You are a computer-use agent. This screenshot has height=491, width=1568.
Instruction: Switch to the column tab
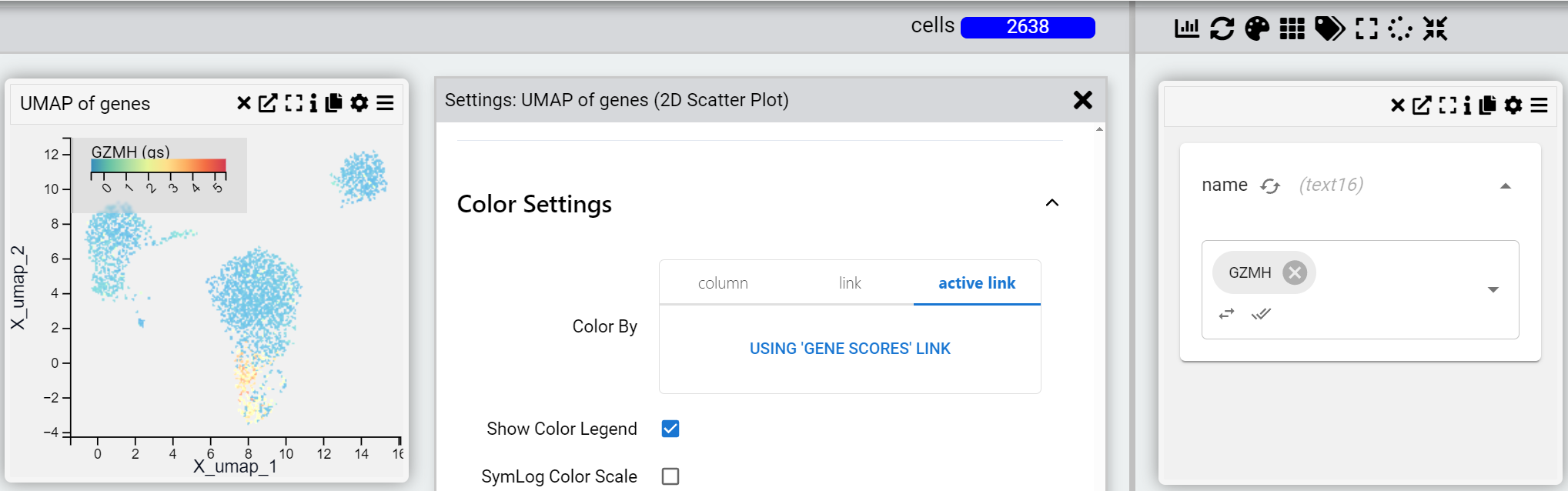pos(723,283)
